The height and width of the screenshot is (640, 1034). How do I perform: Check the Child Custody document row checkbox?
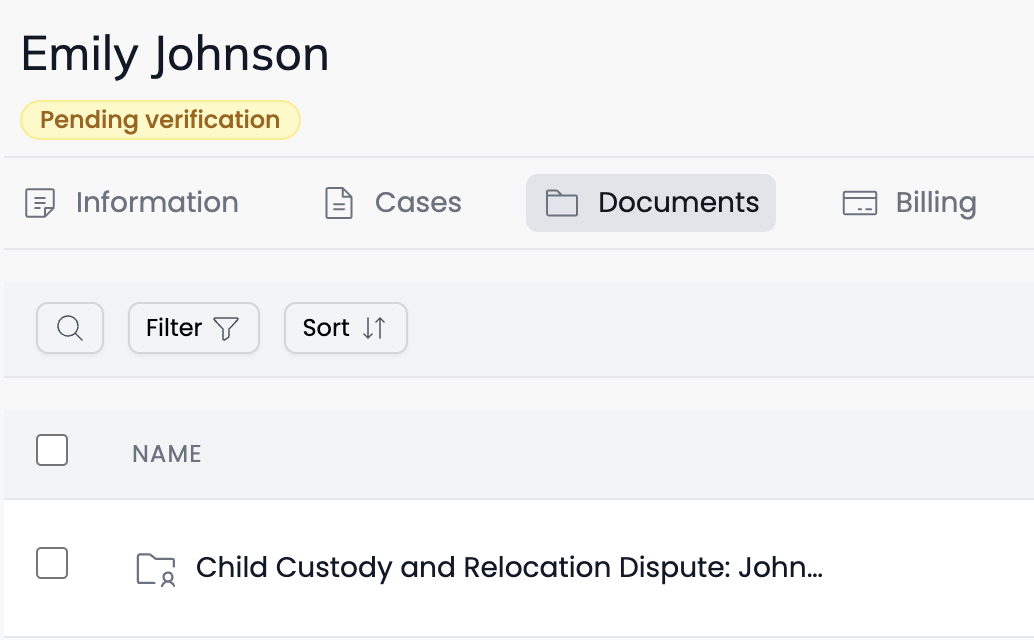click(52, 563)
